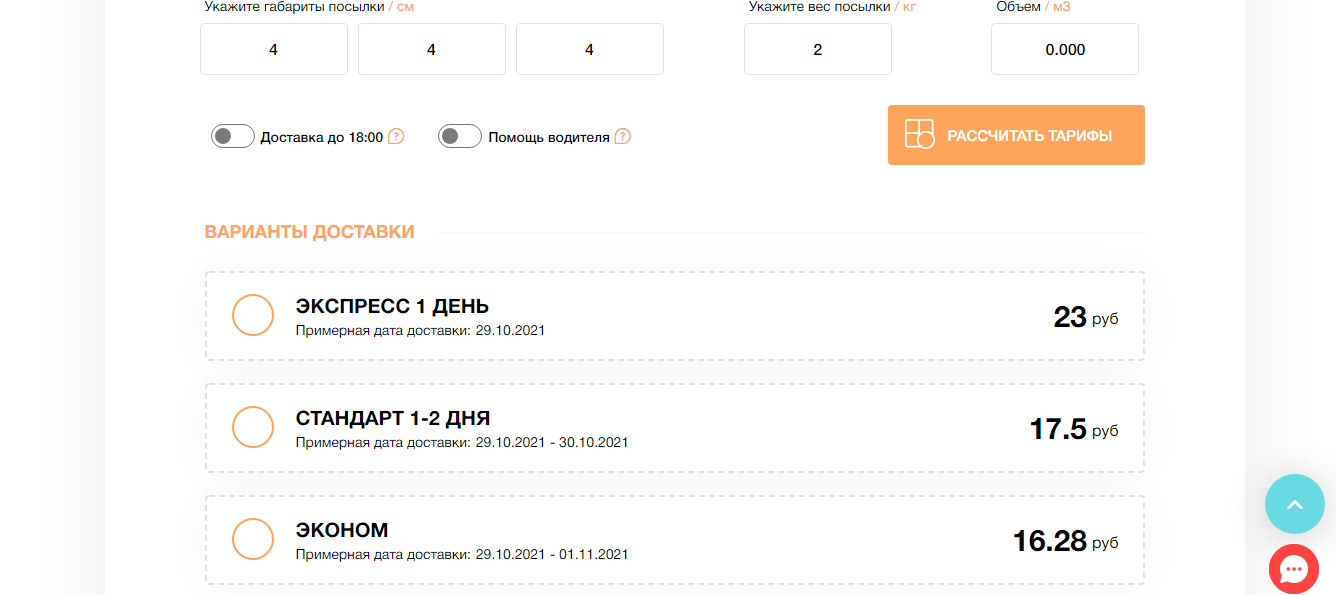Click help icon next to Доставка до 18:00
The height and width of the screenshot is (595, 1336).
coord(396,136)
